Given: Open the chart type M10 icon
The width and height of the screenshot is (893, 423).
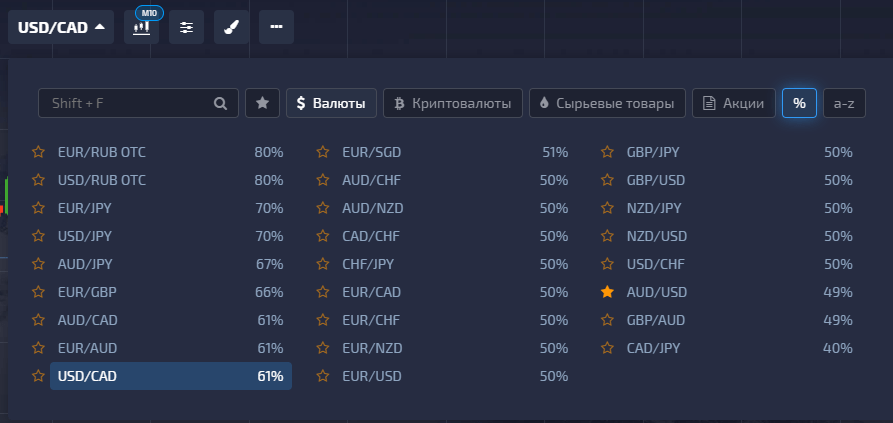Looking at the screenshot, I should click(x=141, y=27).
